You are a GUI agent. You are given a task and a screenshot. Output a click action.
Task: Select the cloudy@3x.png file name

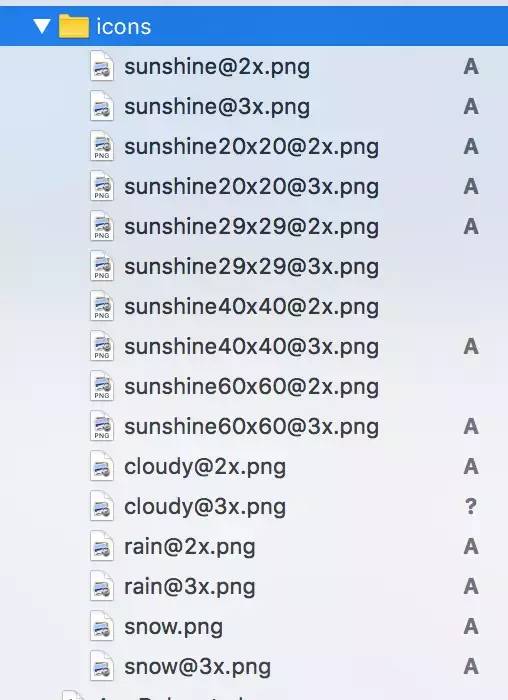point(205,508)
